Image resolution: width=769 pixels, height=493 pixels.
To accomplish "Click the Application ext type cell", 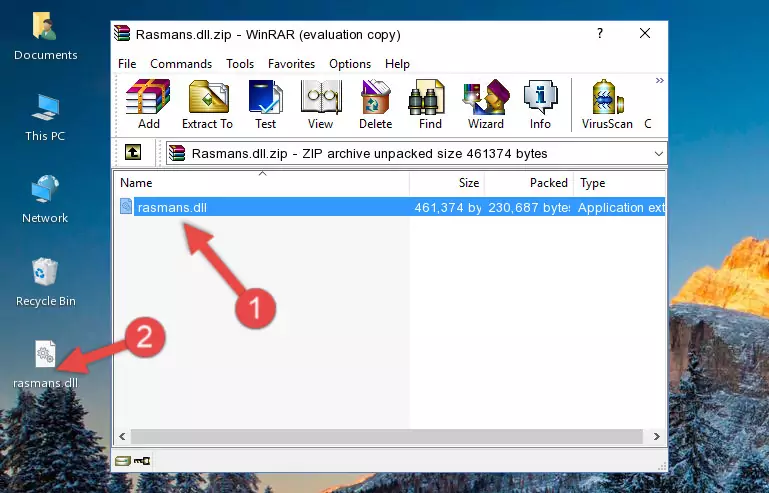I will [x=621, y=208].
